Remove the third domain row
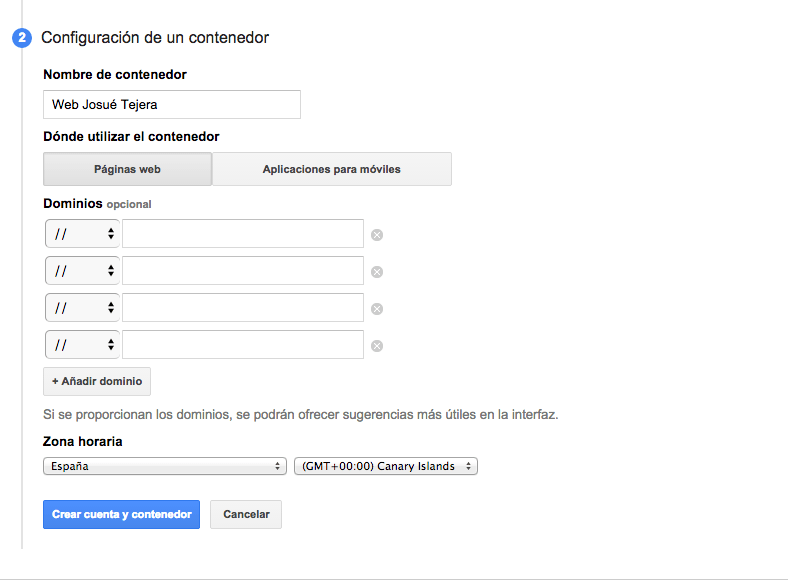Image resolution: width=788 pixels, height=580 pixels. coord(377,309)
